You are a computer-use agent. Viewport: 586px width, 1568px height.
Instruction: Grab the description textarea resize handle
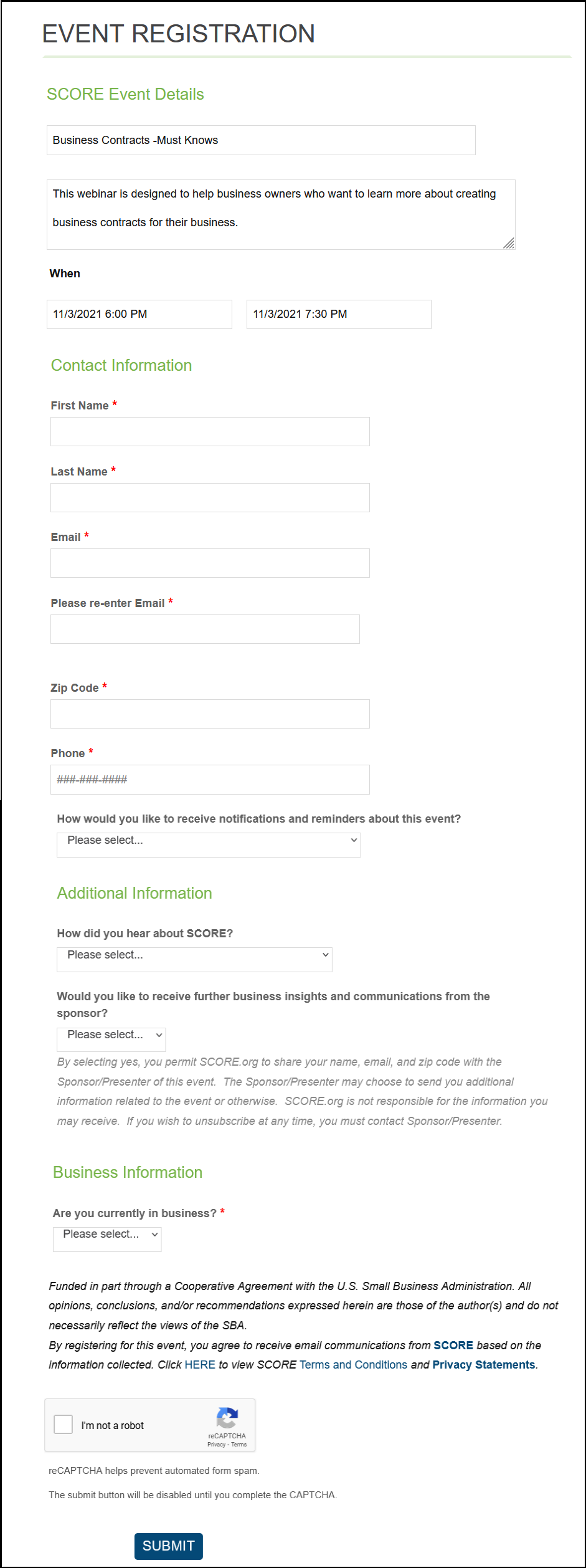click(509, 243)
